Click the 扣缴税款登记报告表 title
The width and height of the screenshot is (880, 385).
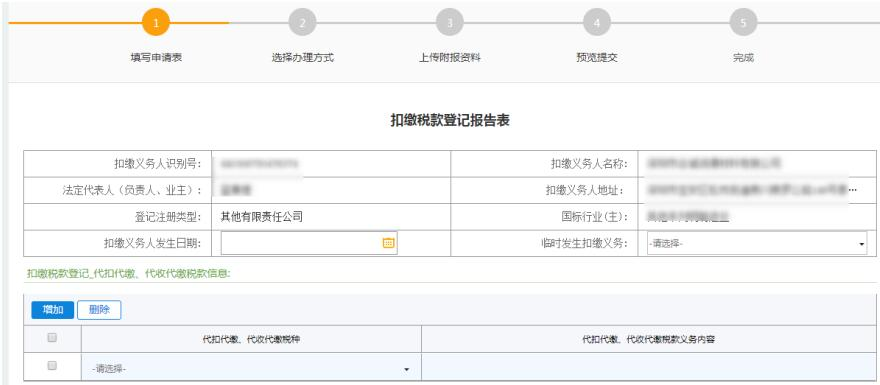click(x=450, y=120)
